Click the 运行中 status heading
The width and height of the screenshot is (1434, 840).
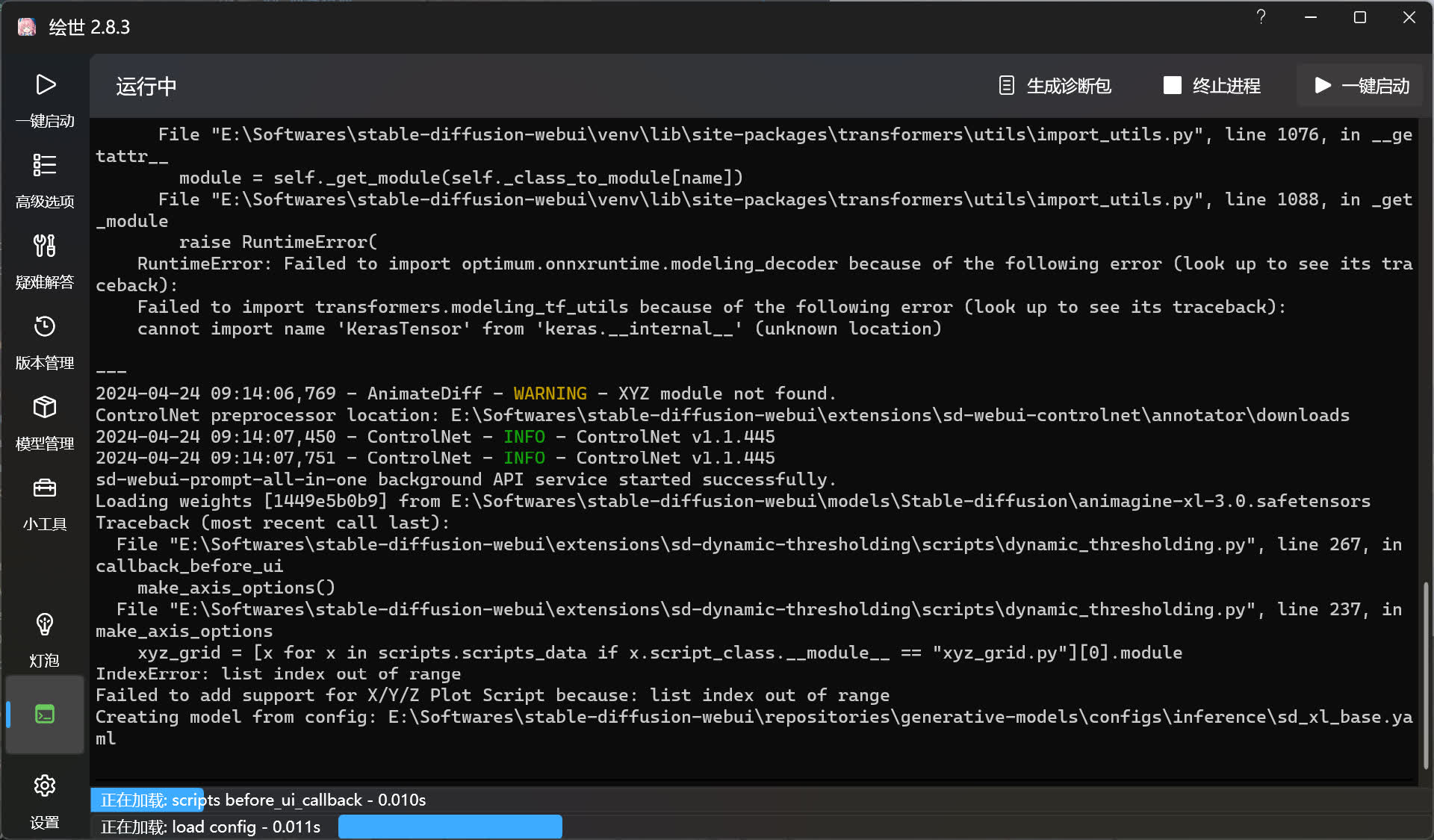point(146,86)
